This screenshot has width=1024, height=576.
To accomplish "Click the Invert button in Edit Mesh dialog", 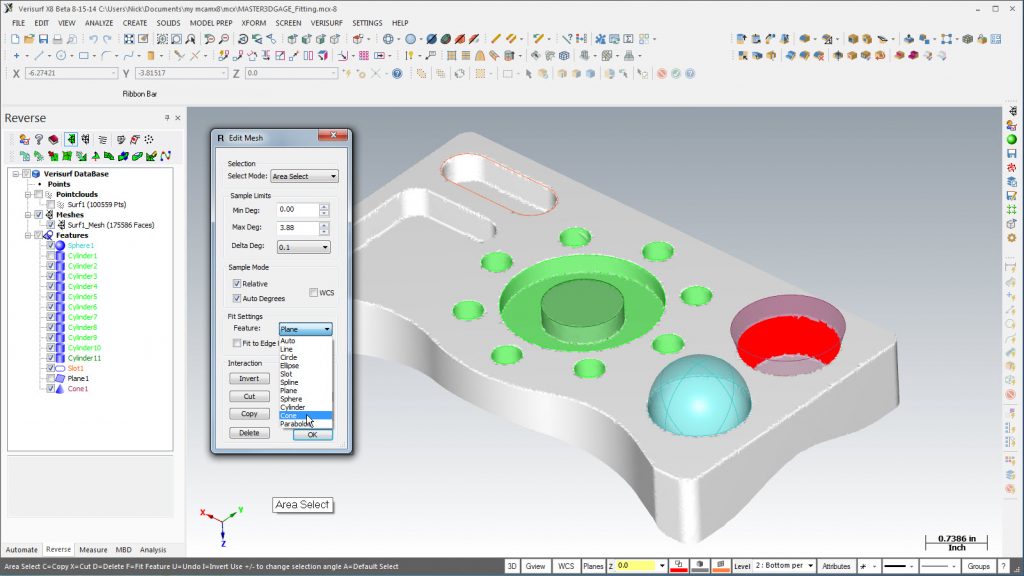I will [x=249, y=378].
